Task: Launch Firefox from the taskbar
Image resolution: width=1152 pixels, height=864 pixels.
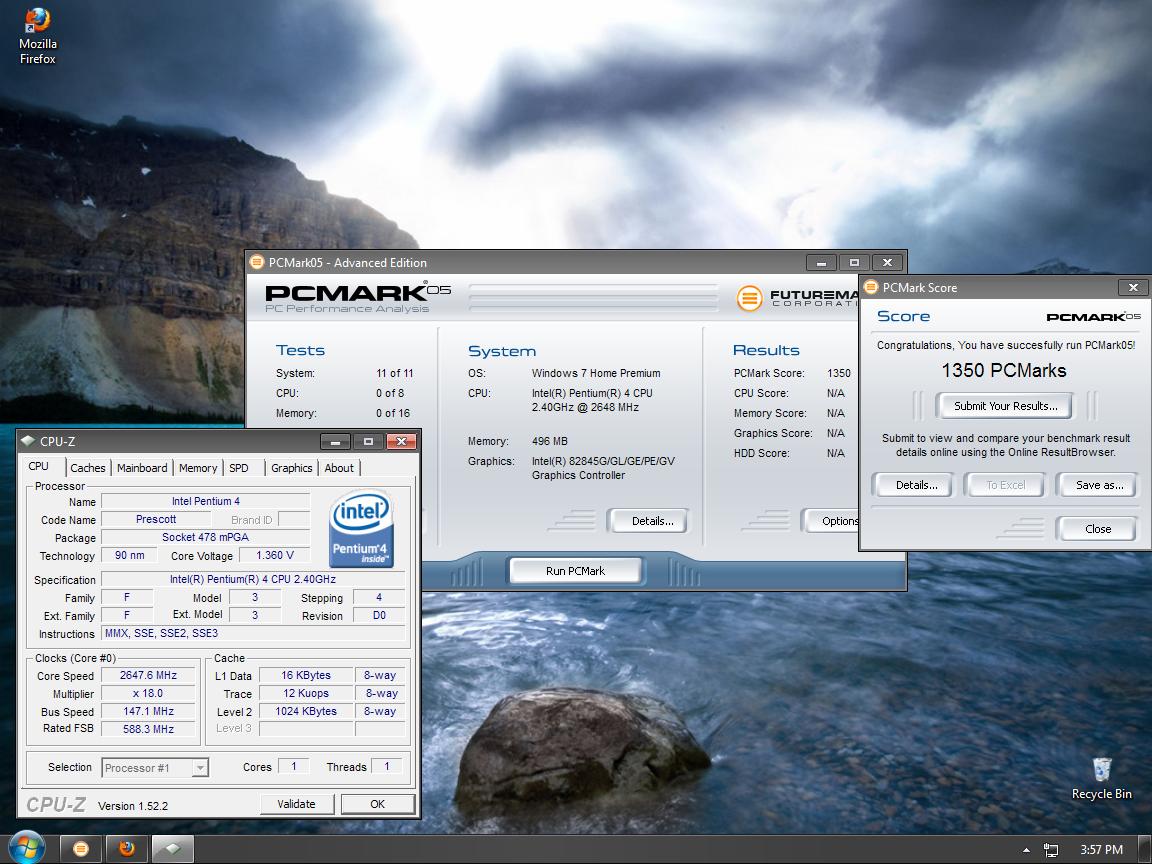Action: click(x=126, y=849)
